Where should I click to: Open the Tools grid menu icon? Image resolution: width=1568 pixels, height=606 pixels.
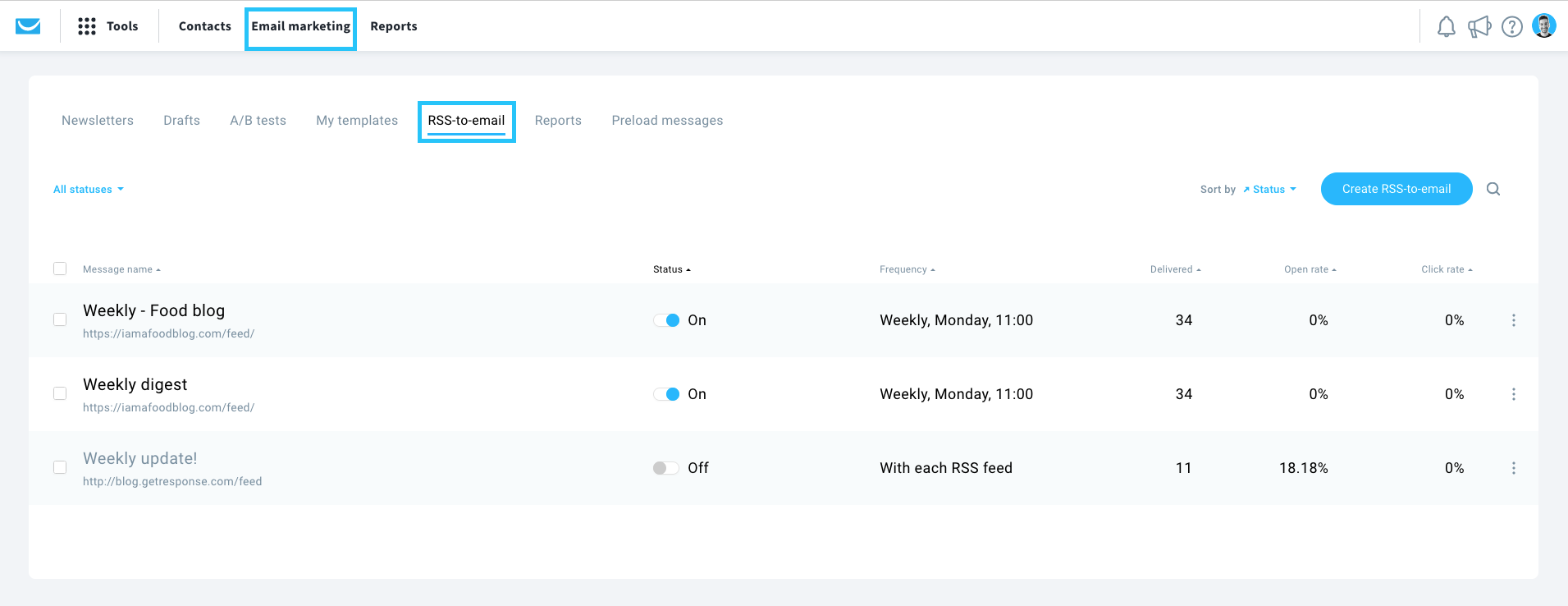tap(87, 26)
